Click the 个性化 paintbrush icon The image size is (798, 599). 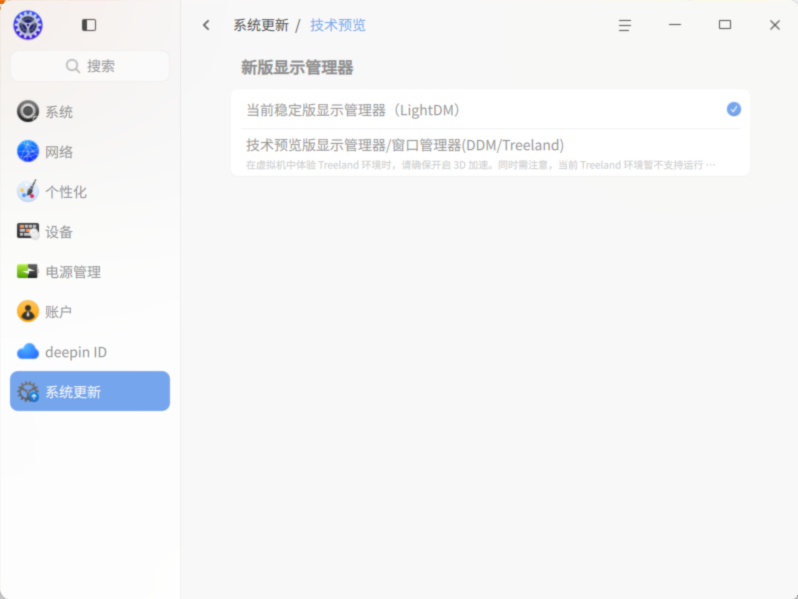tap(27, 191)
